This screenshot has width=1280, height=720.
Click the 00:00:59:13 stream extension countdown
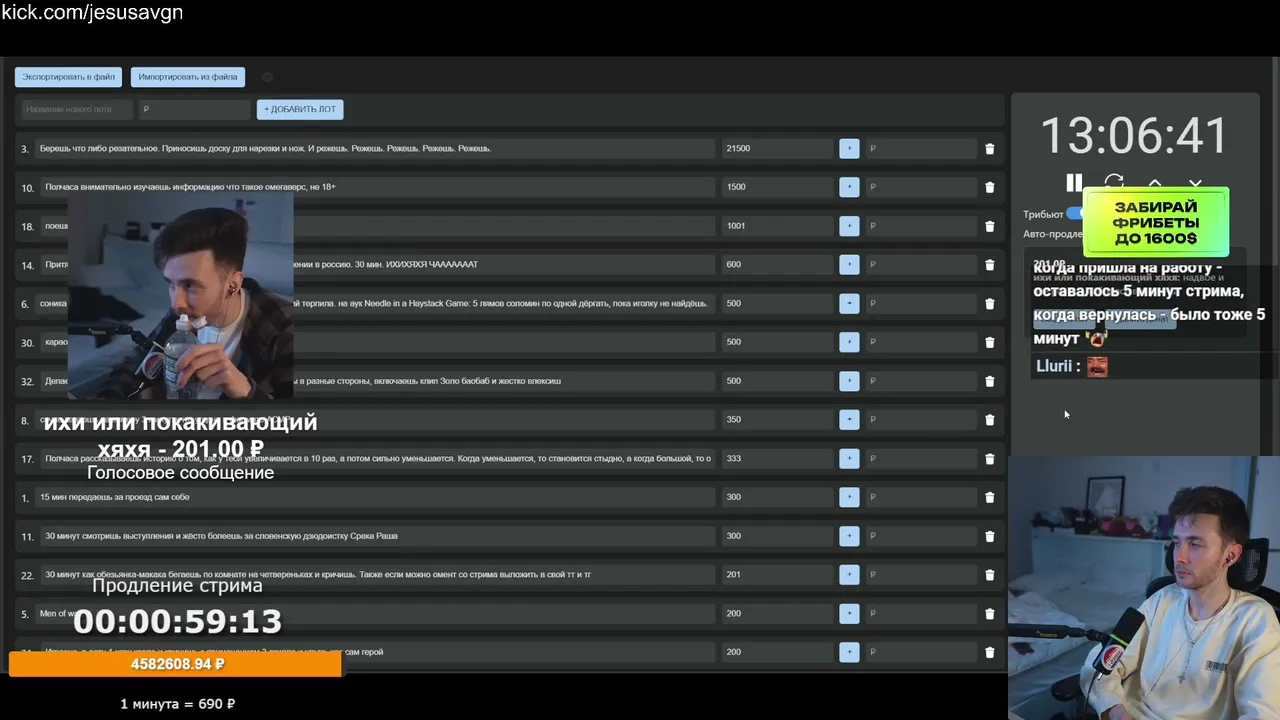click(x=177, y=622)
